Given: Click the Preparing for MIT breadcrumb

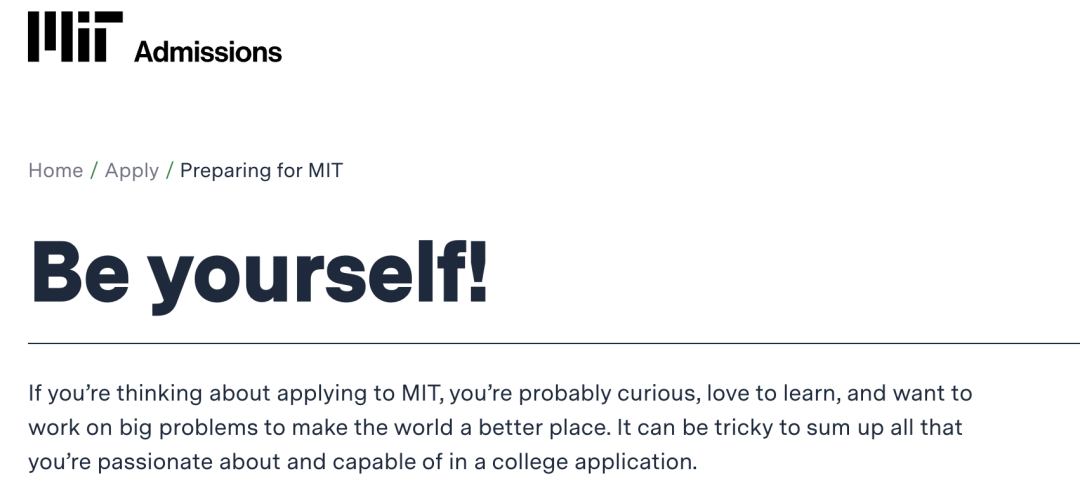Looking at the screenshot, I should (261, 170).
